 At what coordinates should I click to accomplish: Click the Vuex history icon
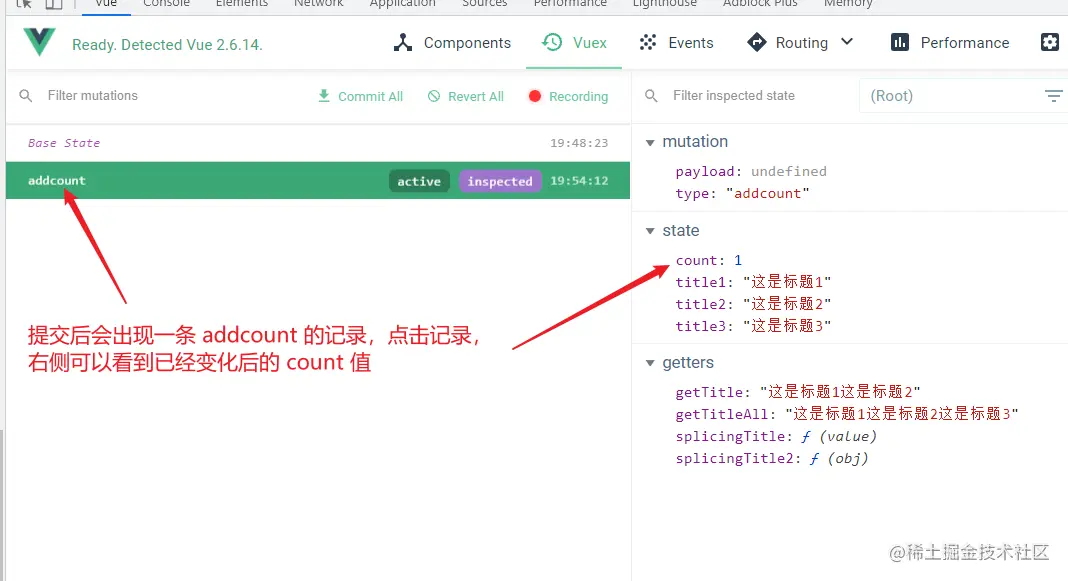tap(552, 42)
